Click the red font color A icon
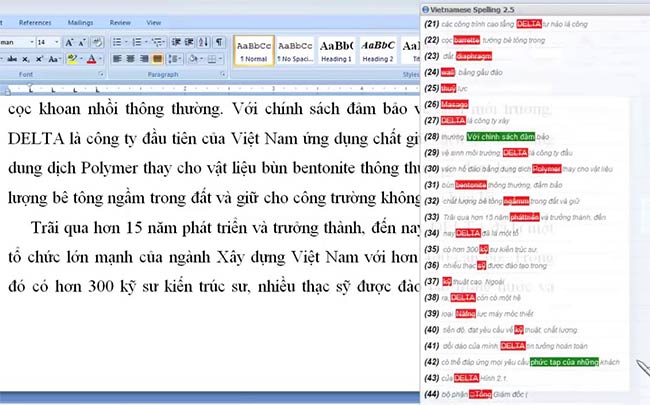Viewport: 650px width, 405px height. click(x=92, y=59)
